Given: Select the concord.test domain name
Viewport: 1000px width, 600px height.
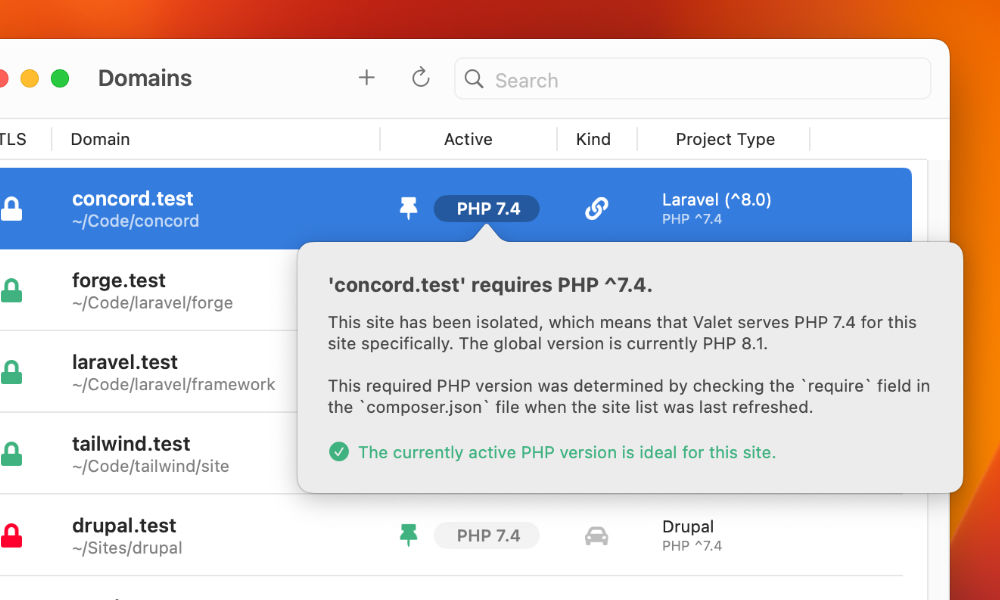Looking at the screenshot, I should point(133,198).
